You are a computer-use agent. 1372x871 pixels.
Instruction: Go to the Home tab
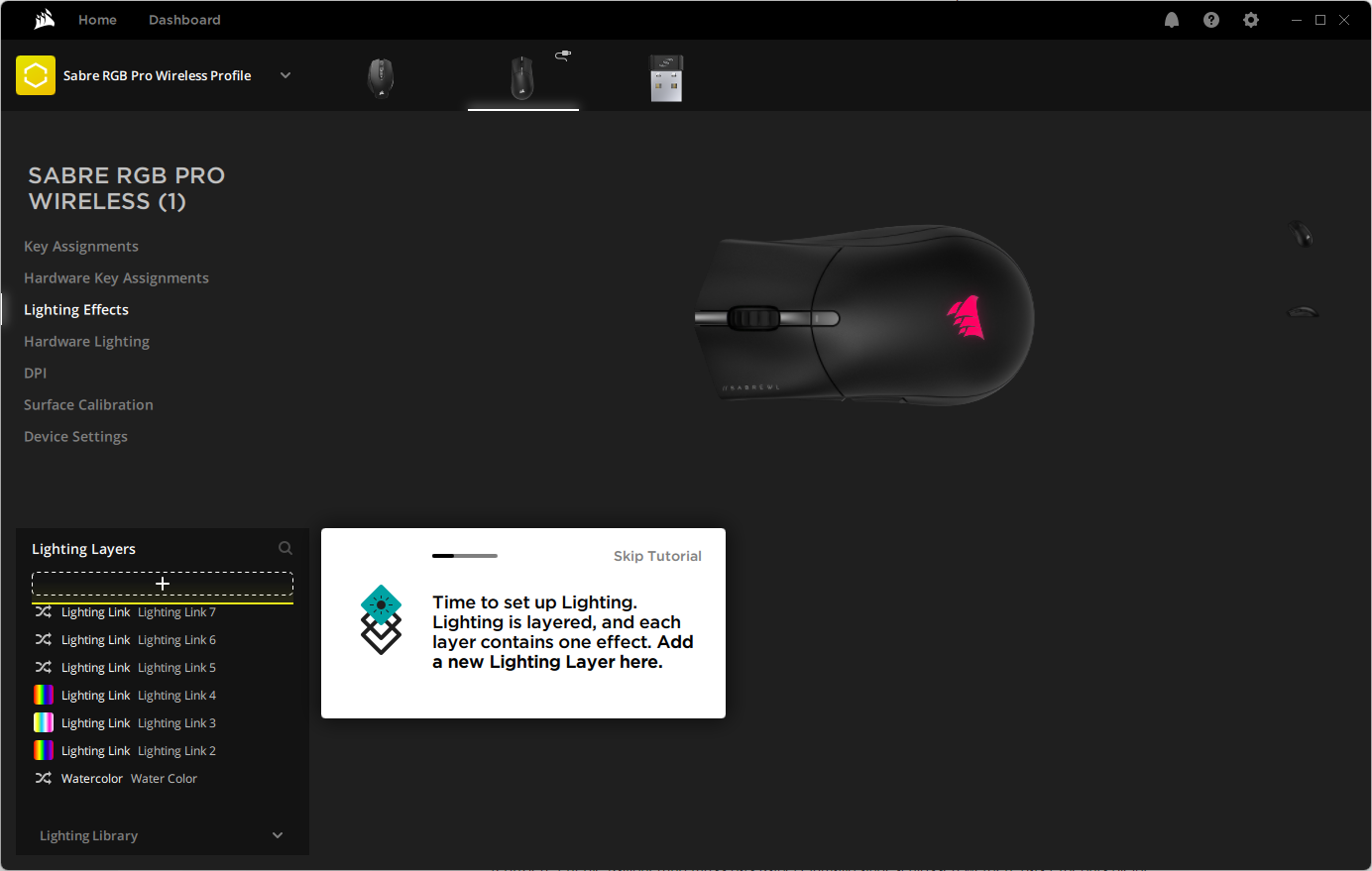click(x=97, y=20)
